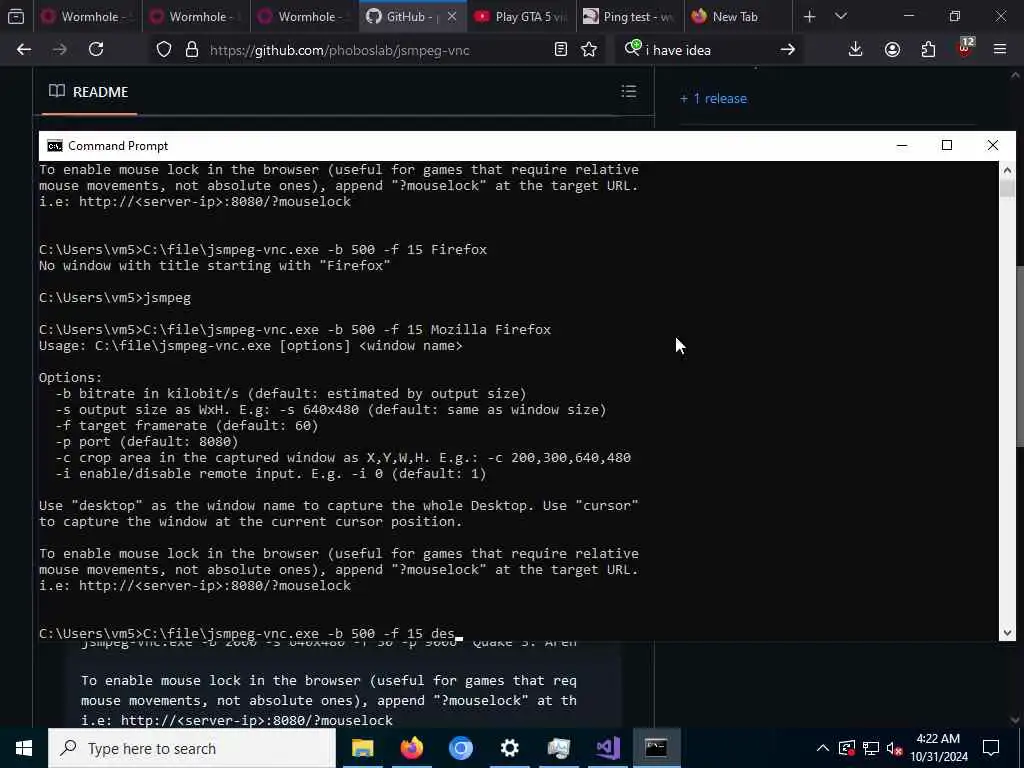Click the '-p port (default: 8080)' line
This screenshot has height=768, width=1024.
click(147, 441)
